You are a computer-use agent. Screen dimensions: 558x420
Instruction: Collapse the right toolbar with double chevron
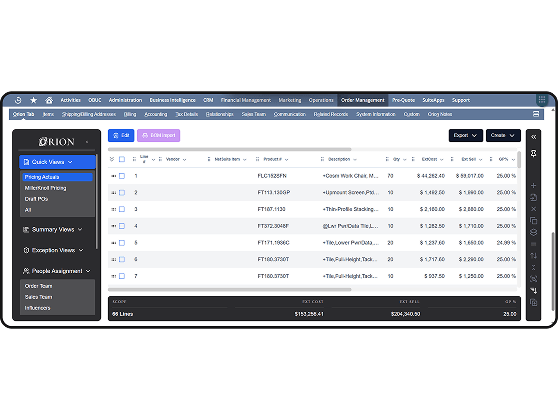533,137
